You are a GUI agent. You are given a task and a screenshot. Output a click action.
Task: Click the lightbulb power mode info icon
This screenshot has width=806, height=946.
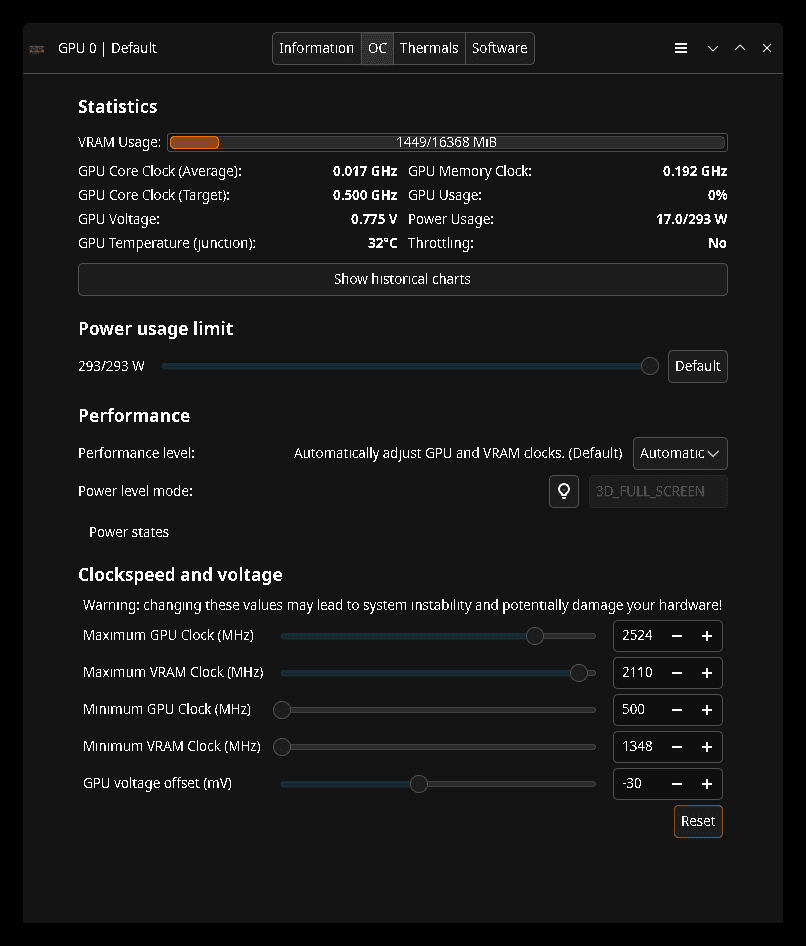564,491
